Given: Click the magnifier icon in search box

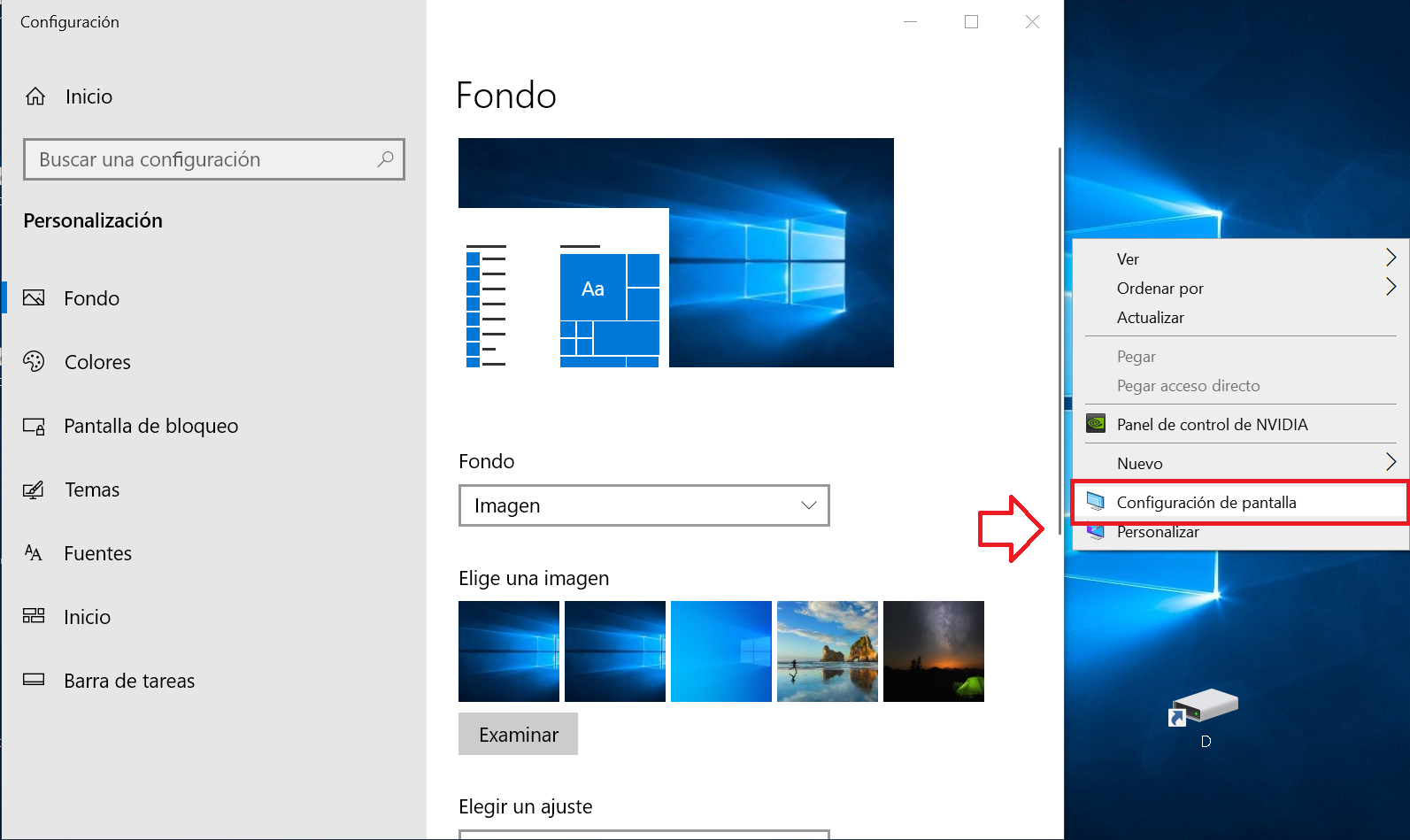Looking at the screenshot, I should point(385,159).
